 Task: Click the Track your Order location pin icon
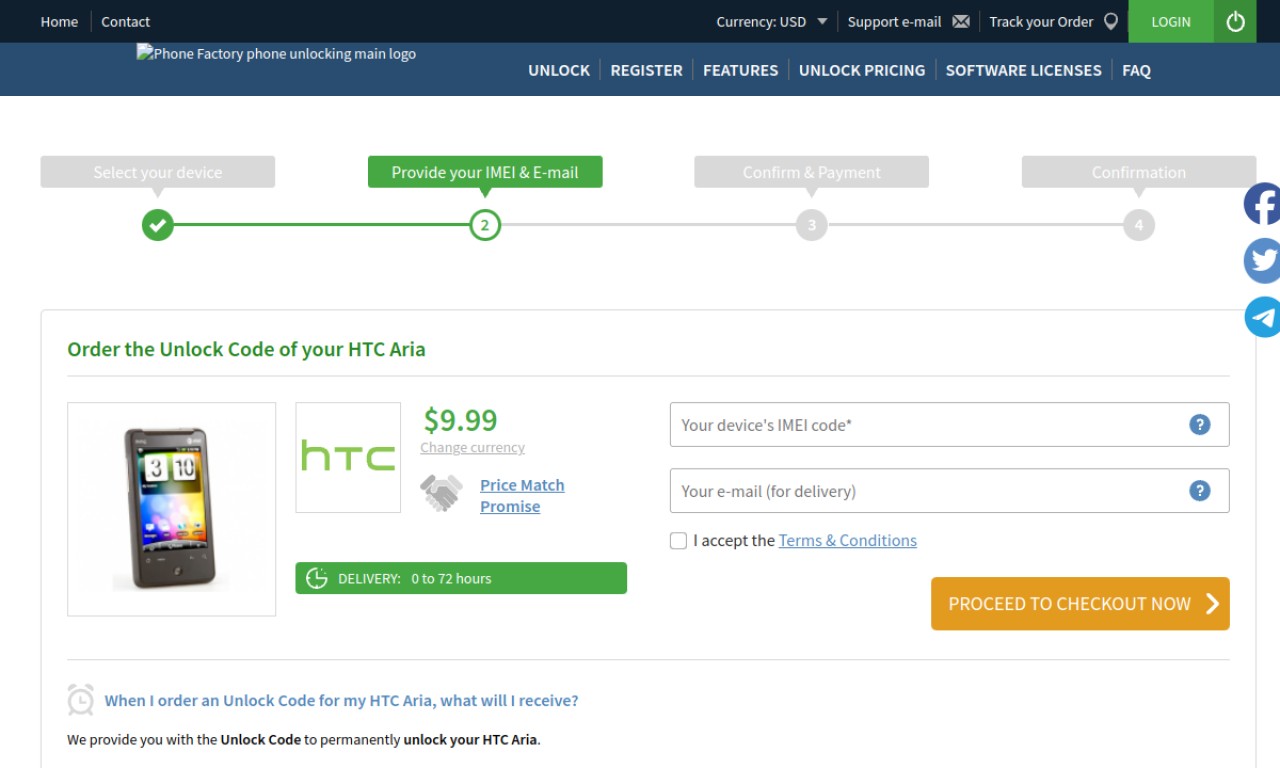[1110, 21]
